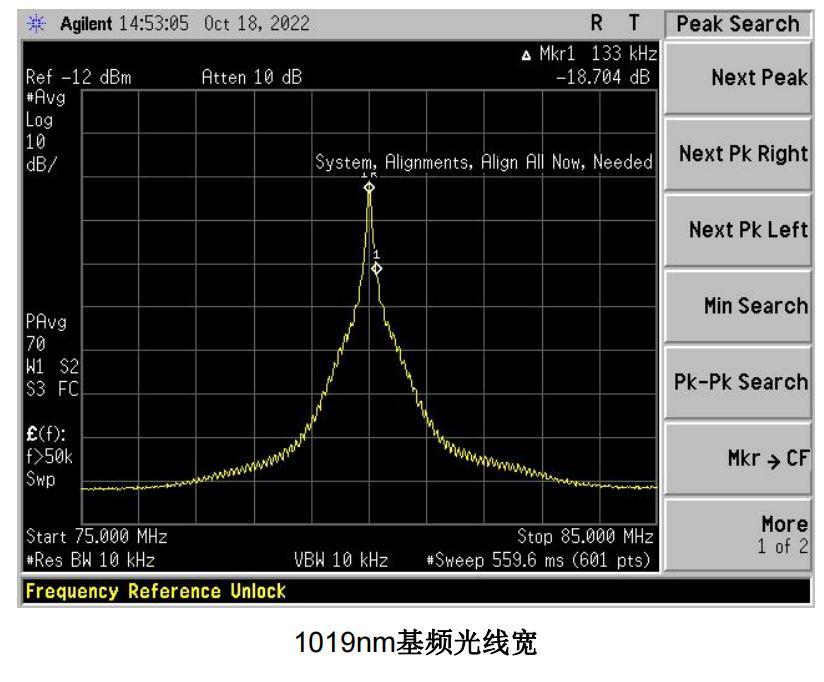Click the delta Mkr1 triangle symbol
Image resolution: width=824 pixels, height=682 pixels.
527,54
